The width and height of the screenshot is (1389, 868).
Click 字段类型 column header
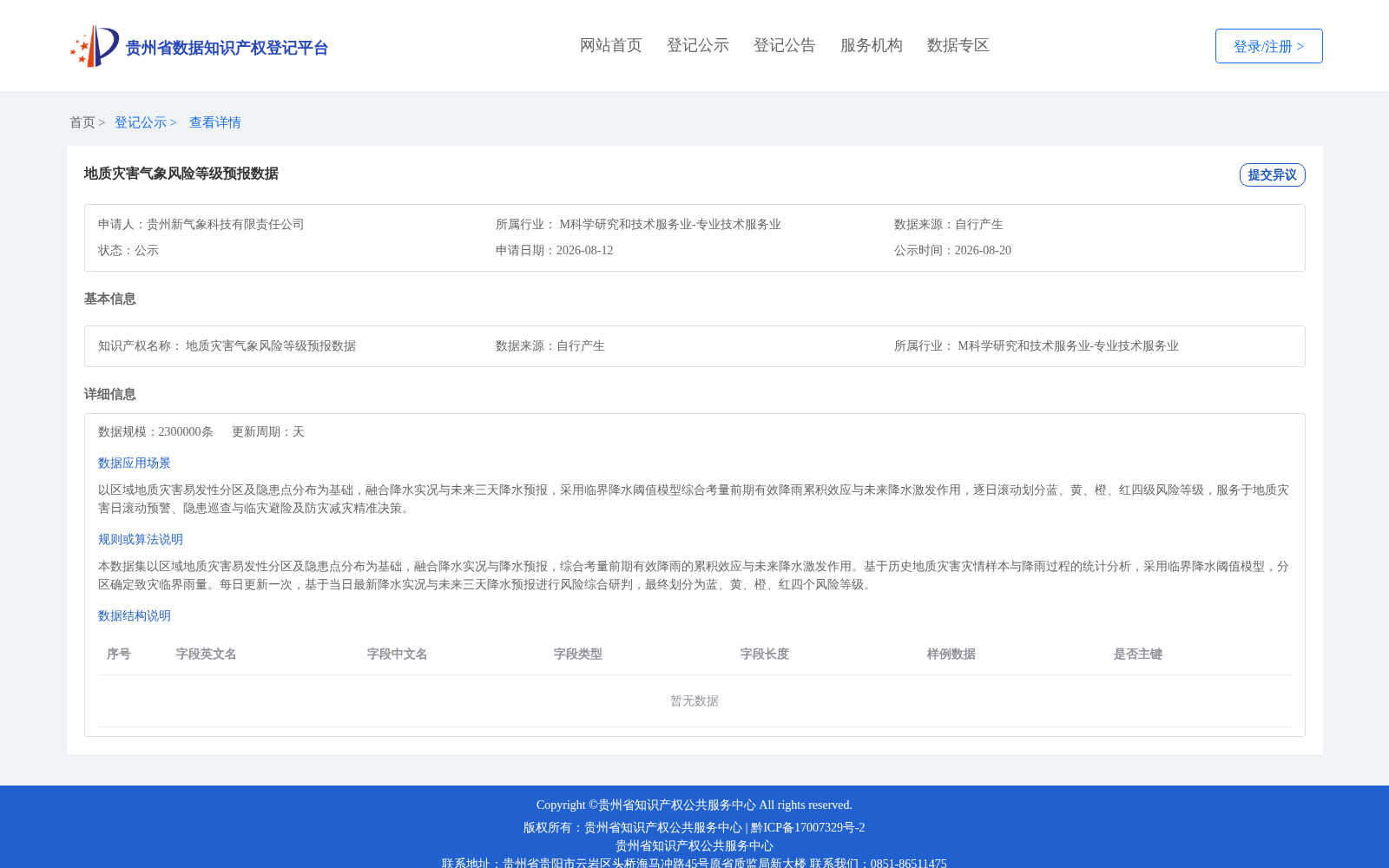pyautogui.click(x=578, y=654)
